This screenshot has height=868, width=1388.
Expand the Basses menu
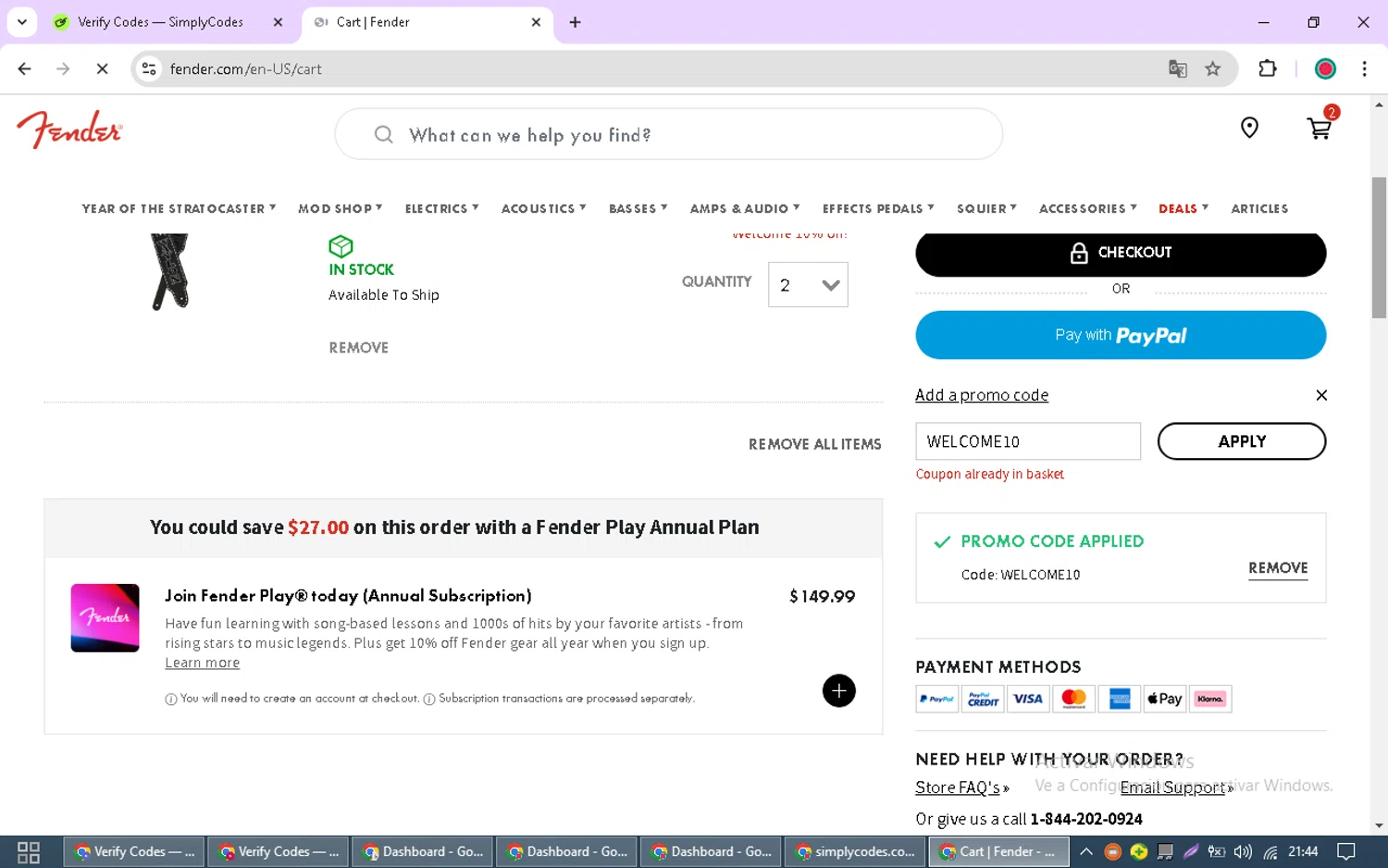[638, 208]
